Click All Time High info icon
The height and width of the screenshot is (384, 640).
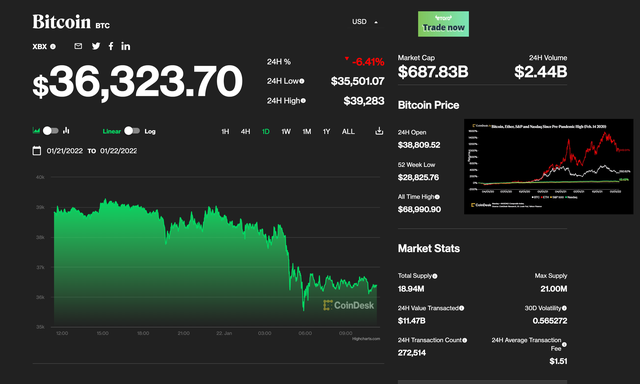[x=437, y=197]
